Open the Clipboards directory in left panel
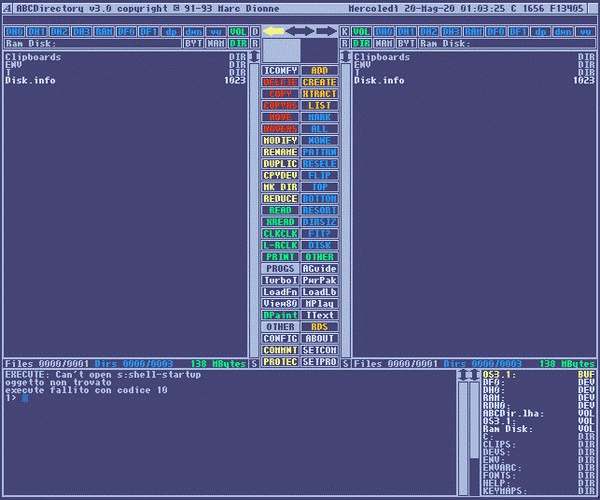The image size is (600, 500). [x=34, y=57]
